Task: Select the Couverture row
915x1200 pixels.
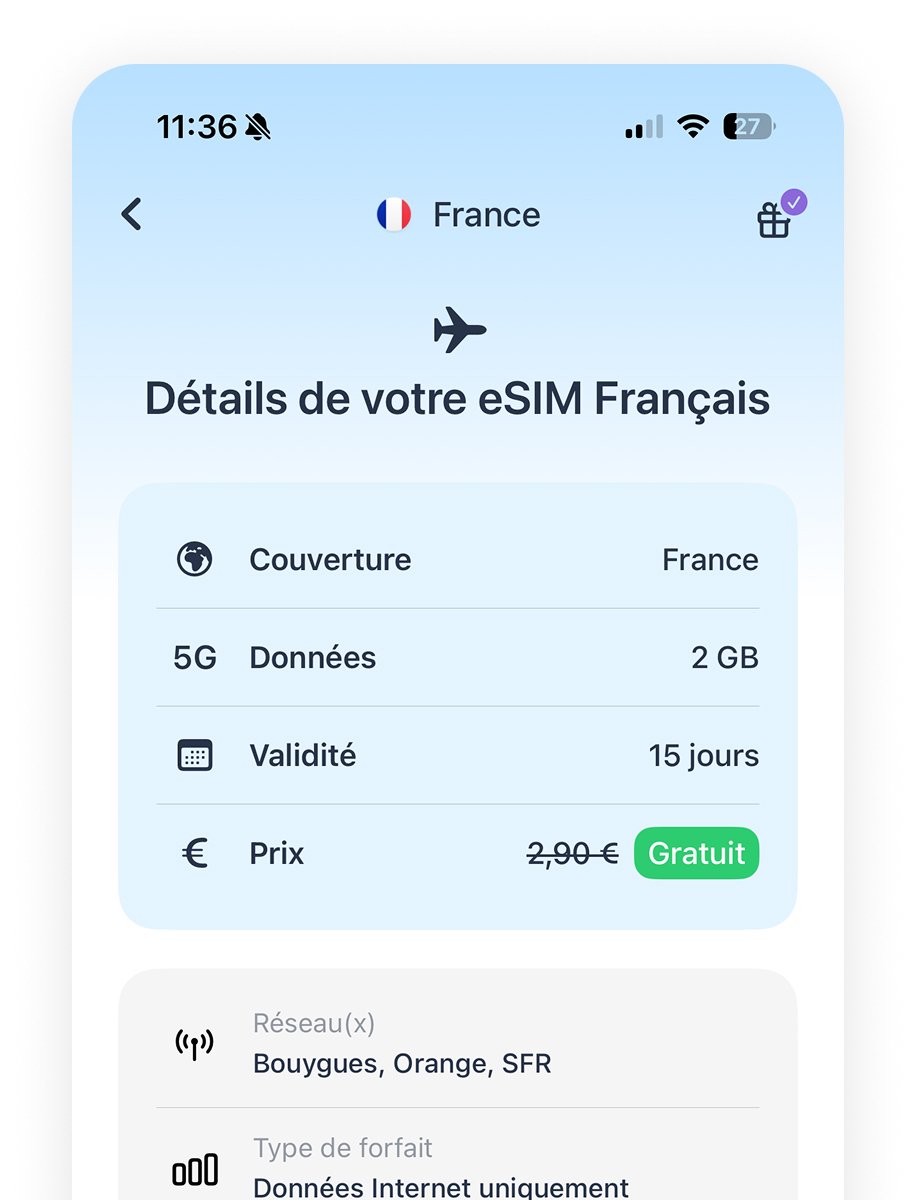Action: coord(458,559)
